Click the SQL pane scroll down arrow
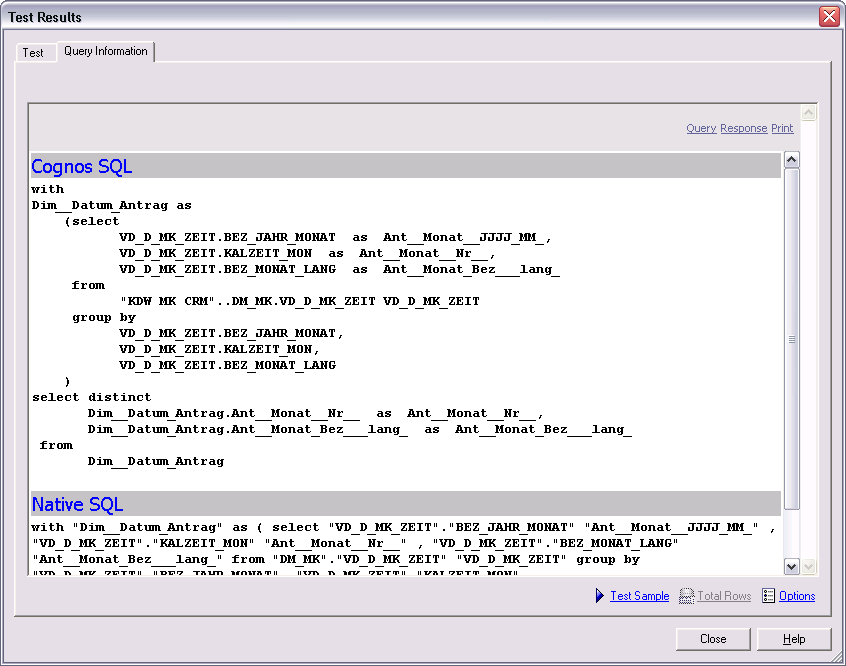The height and width of the screenshot is (666, 846). [791, 566]
